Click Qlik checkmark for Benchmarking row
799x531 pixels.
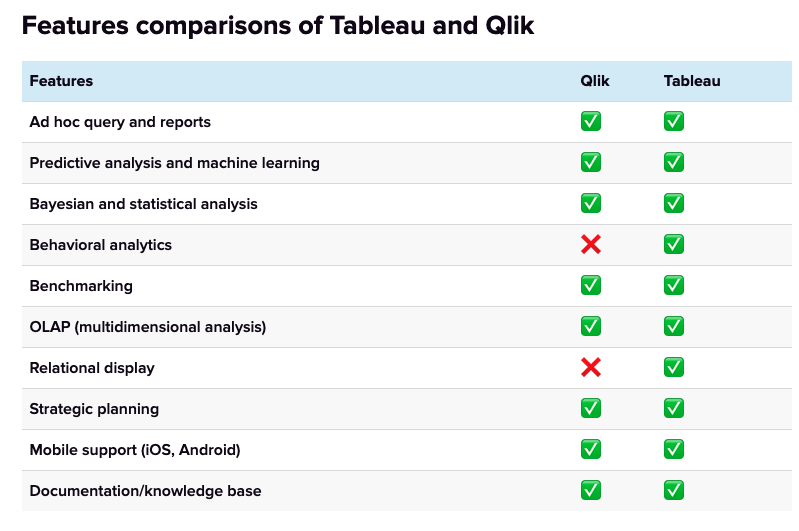tap(591, 285)
